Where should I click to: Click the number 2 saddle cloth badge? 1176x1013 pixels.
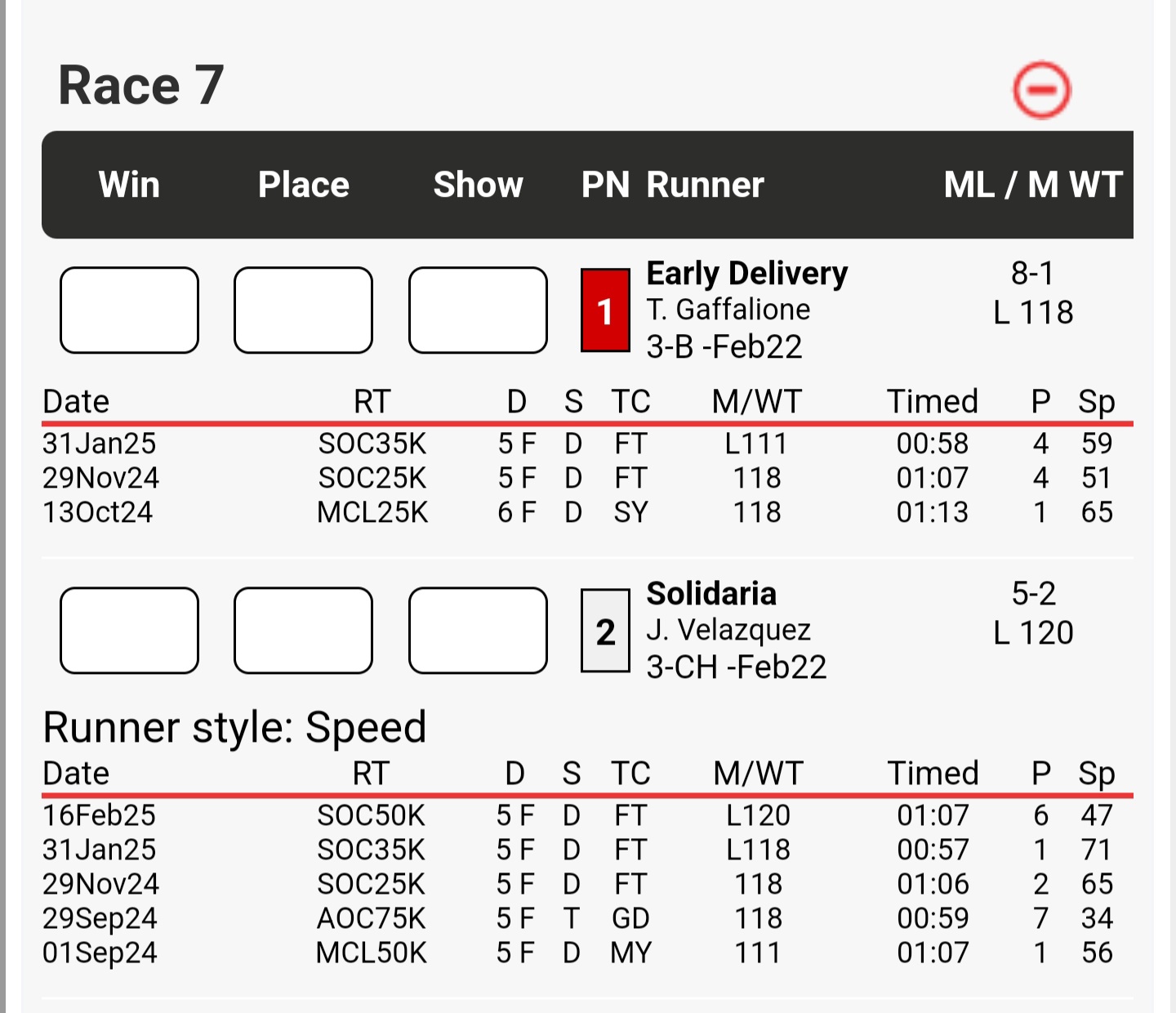pyautogui.click(x=605, y=631)
